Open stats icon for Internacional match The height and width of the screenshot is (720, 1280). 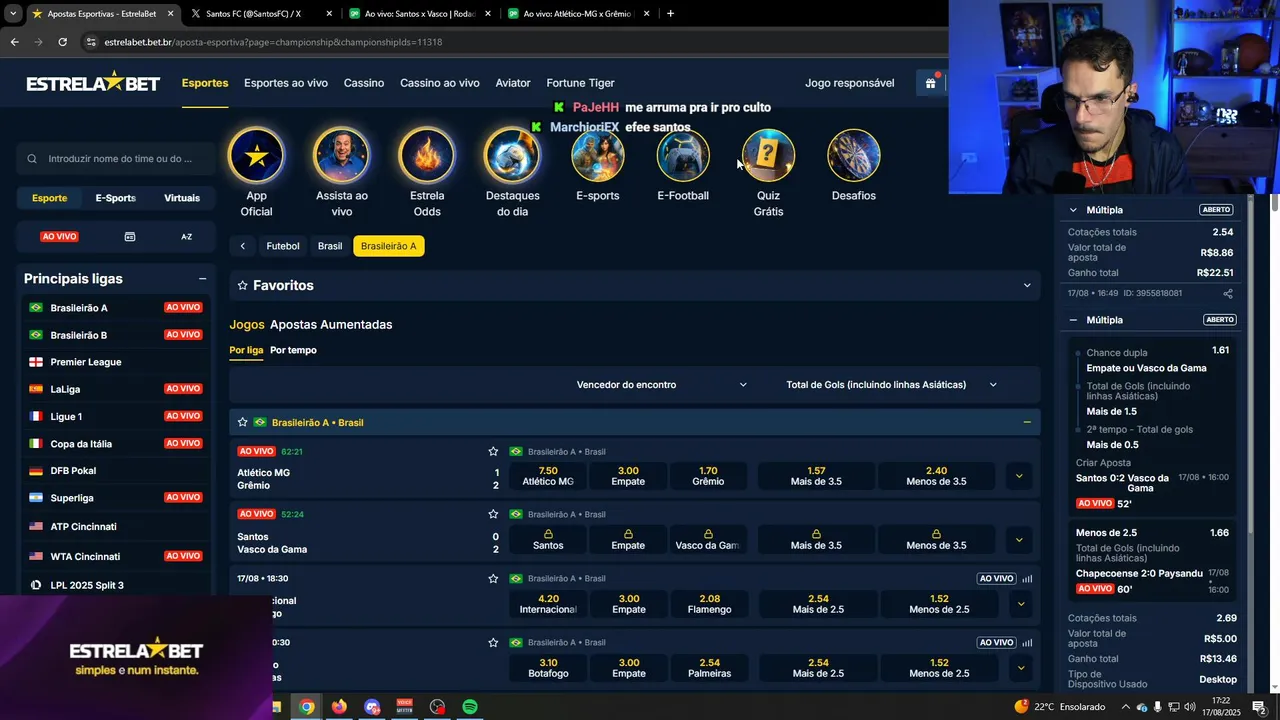1027,578
